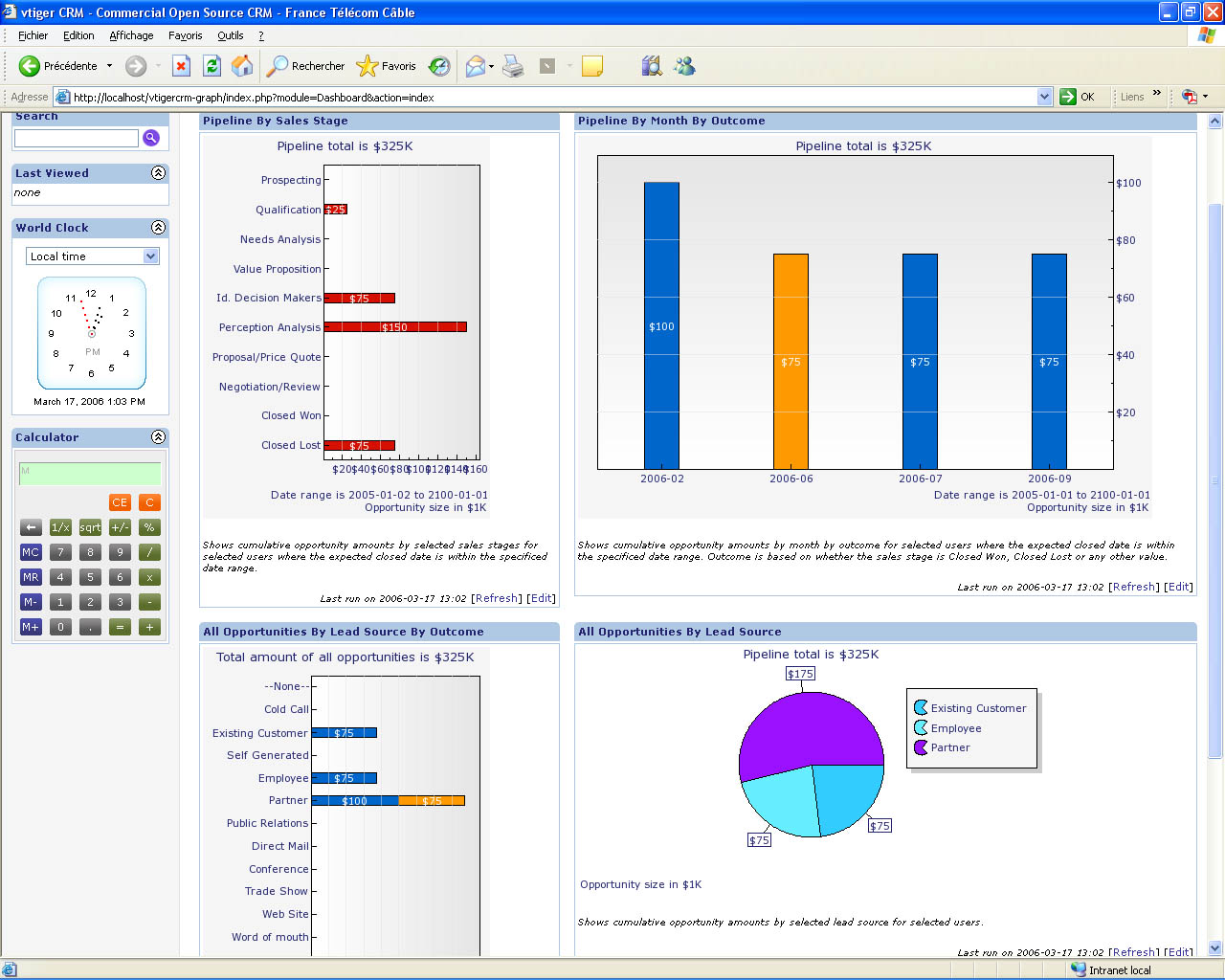Screen dimensions: 1225x980
Task: Click the calculator sqrt key
Action: [x=90, y=527]
